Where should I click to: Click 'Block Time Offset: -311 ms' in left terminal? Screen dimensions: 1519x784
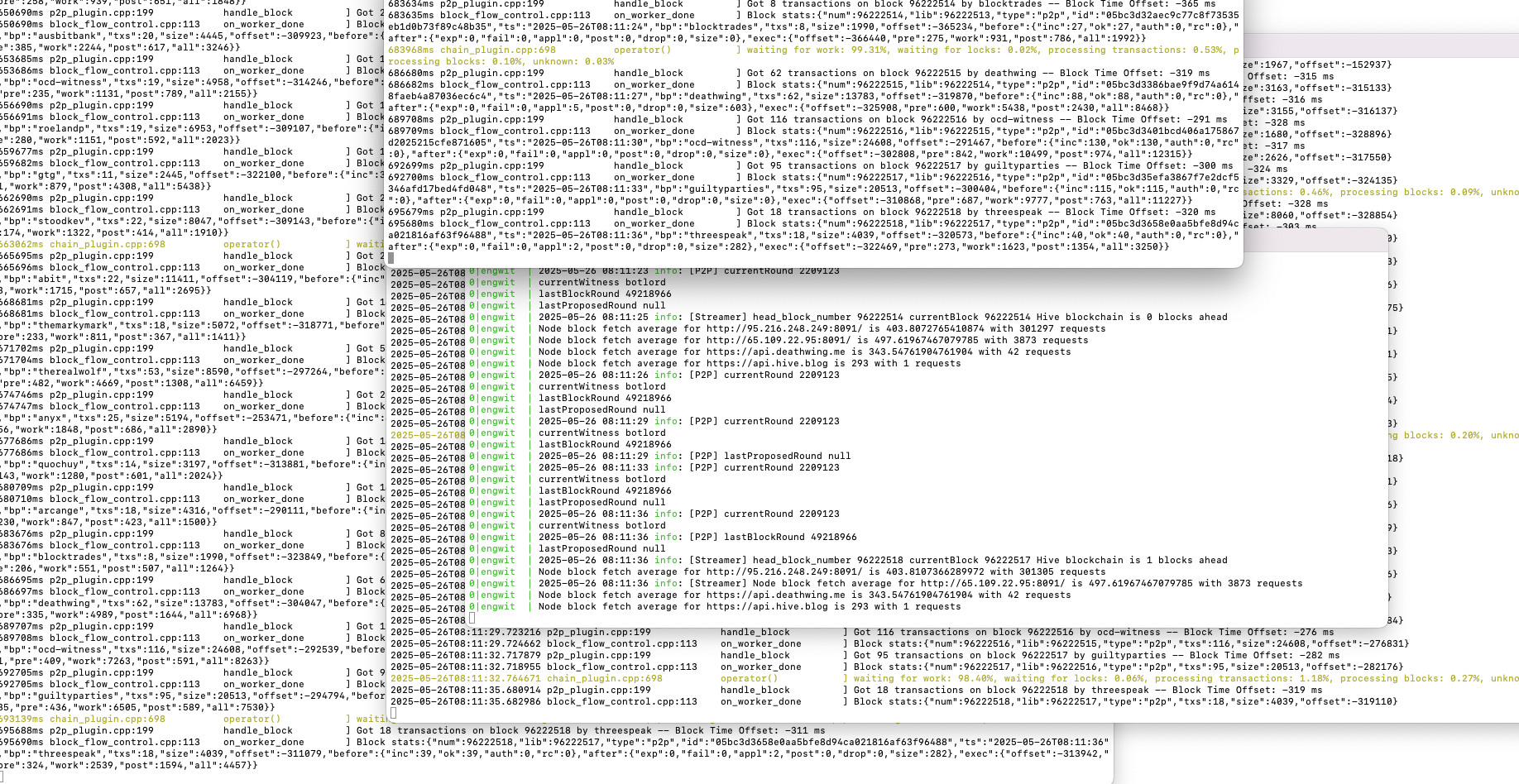(750, 730)
